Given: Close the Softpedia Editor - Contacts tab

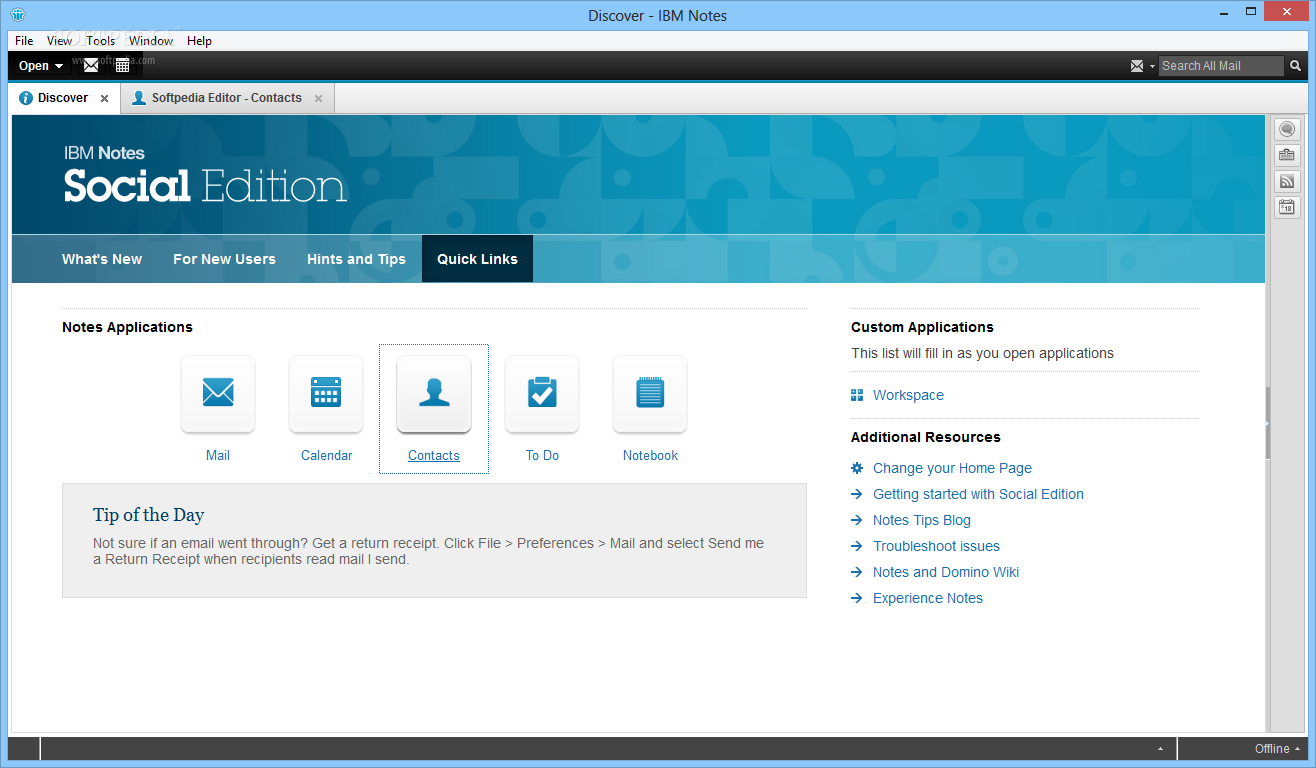Looking at the screenshot, I should tap(319, 99).
